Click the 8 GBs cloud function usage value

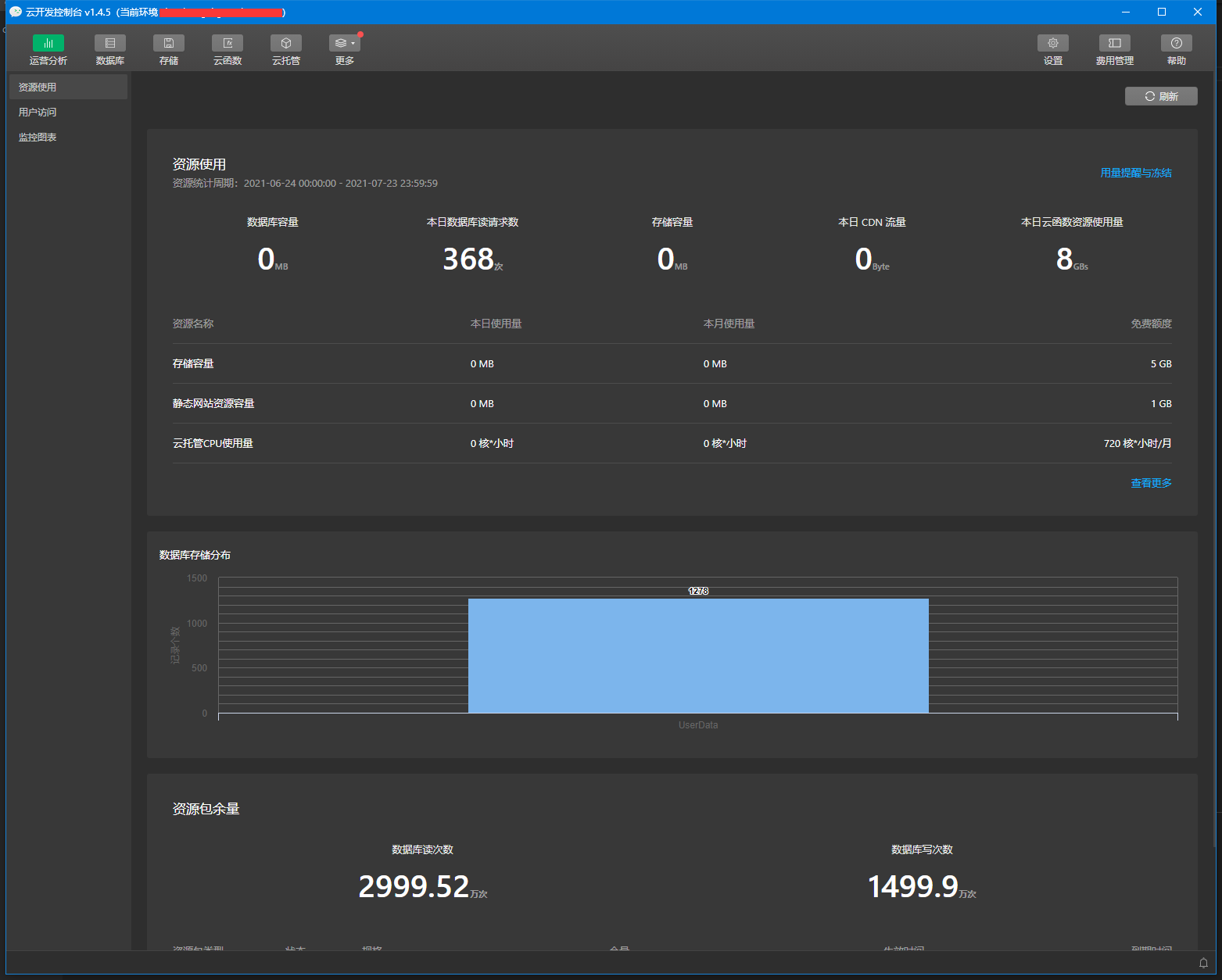(1072, 259)
